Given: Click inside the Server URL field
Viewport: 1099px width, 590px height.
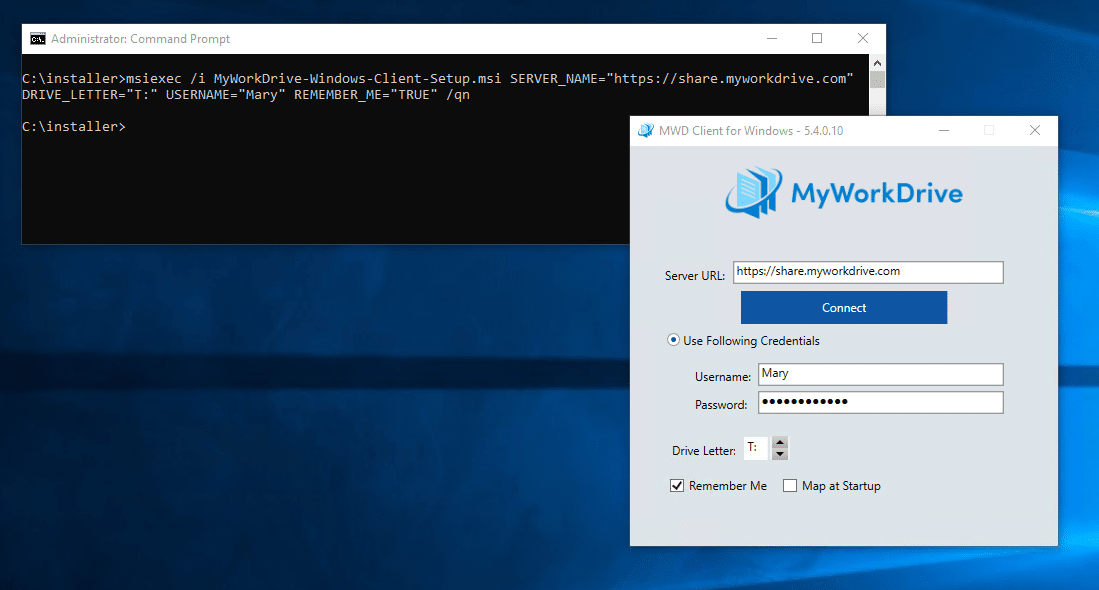Looking at the screenshot, I should (866, 272).
